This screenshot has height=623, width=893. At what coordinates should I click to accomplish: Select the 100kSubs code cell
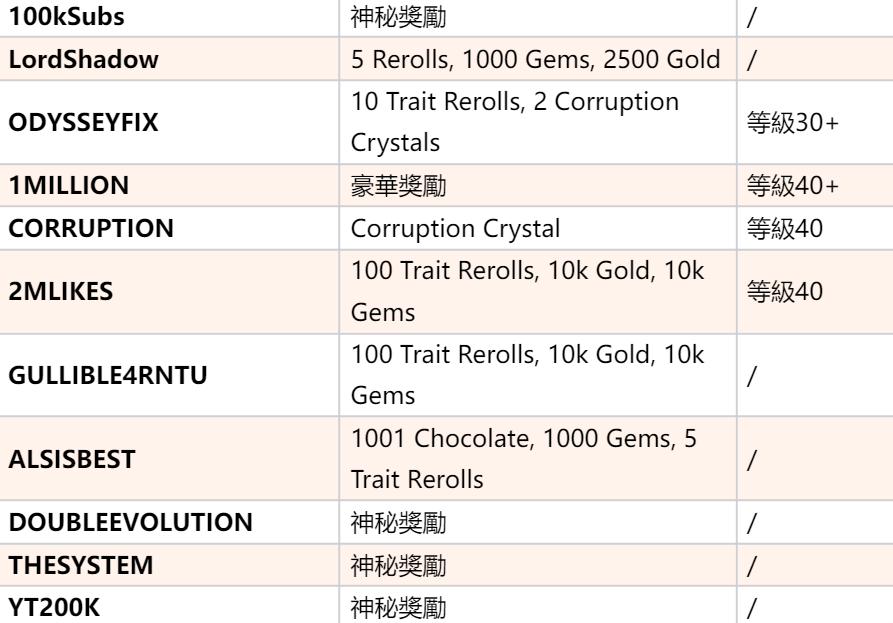pyautogui.click(x=169, y=18)
